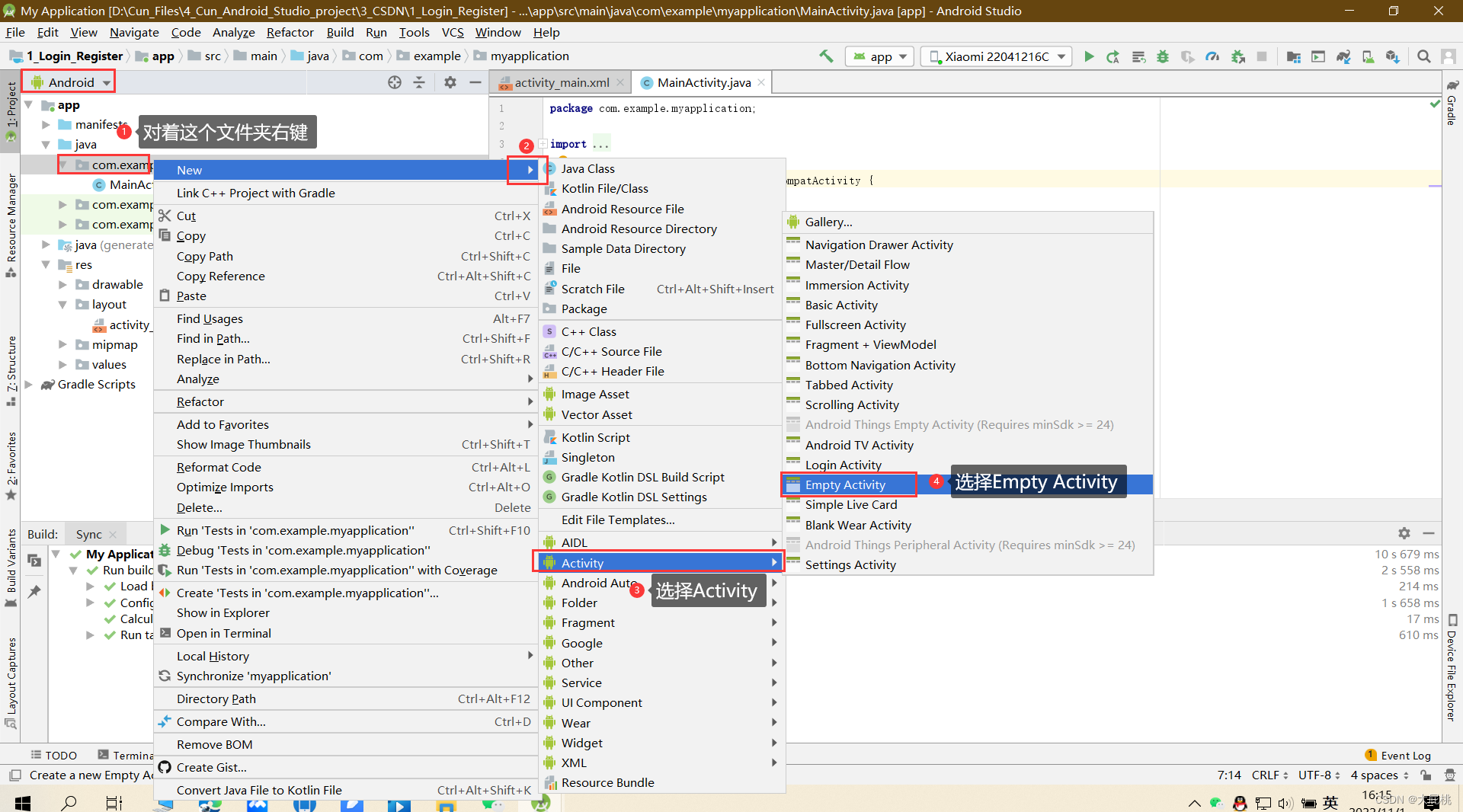Image resolution: width=1463 pixels, height=812 pixels.
Task: Open the Event Log button
Action: (x=1398, y=755)
